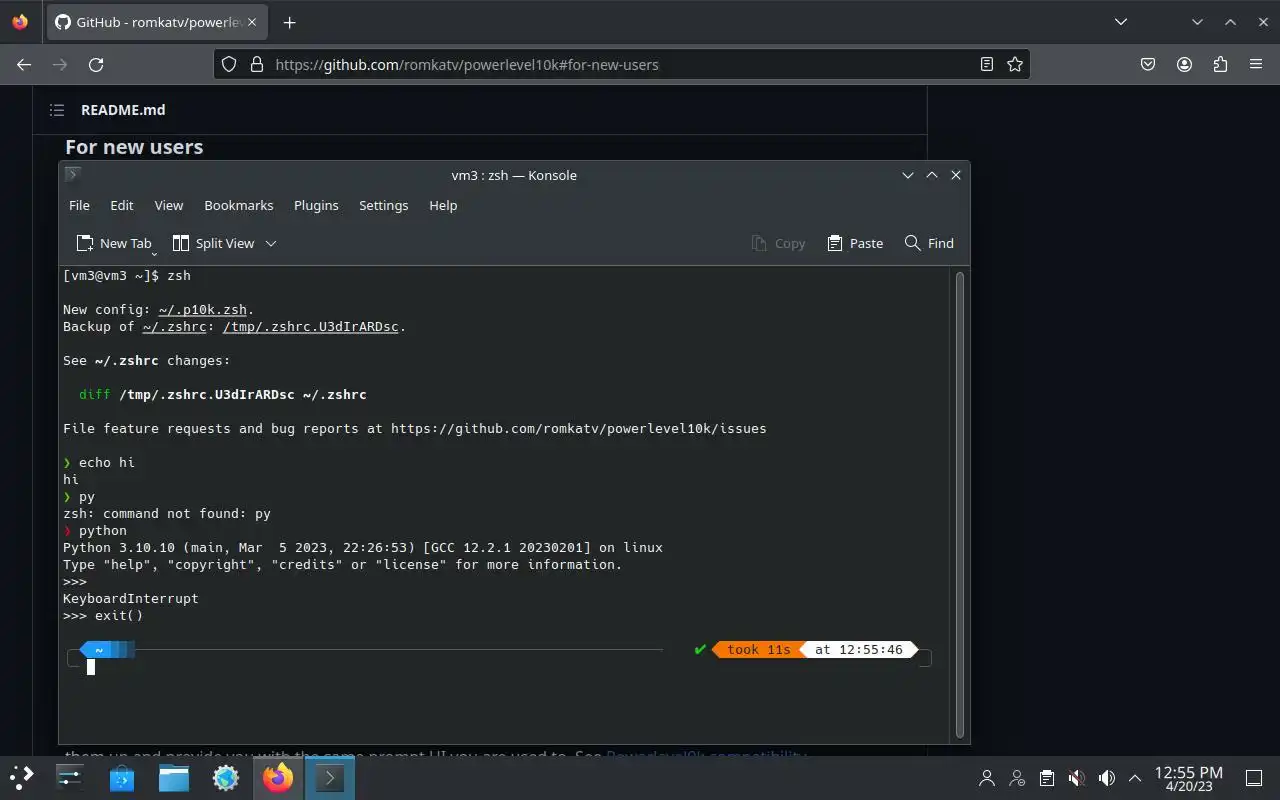Open the audio volume tray icon
1280x800 pixels.
pos(1106,778)
